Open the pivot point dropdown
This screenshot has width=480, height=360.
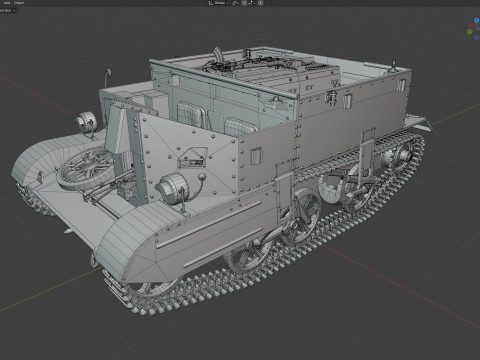point(236,3)
